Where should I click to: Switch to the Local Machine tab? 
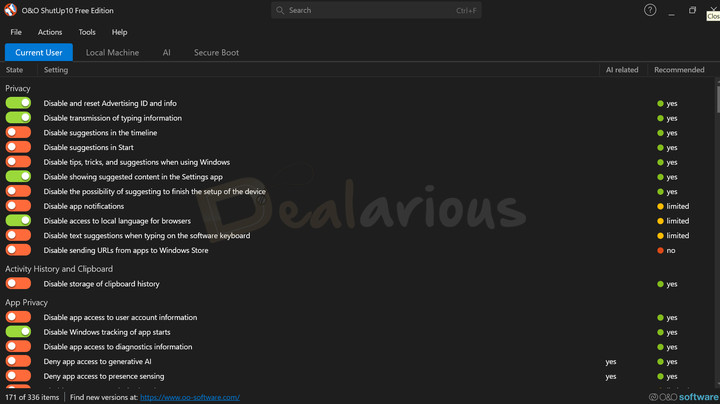point(112,52)
